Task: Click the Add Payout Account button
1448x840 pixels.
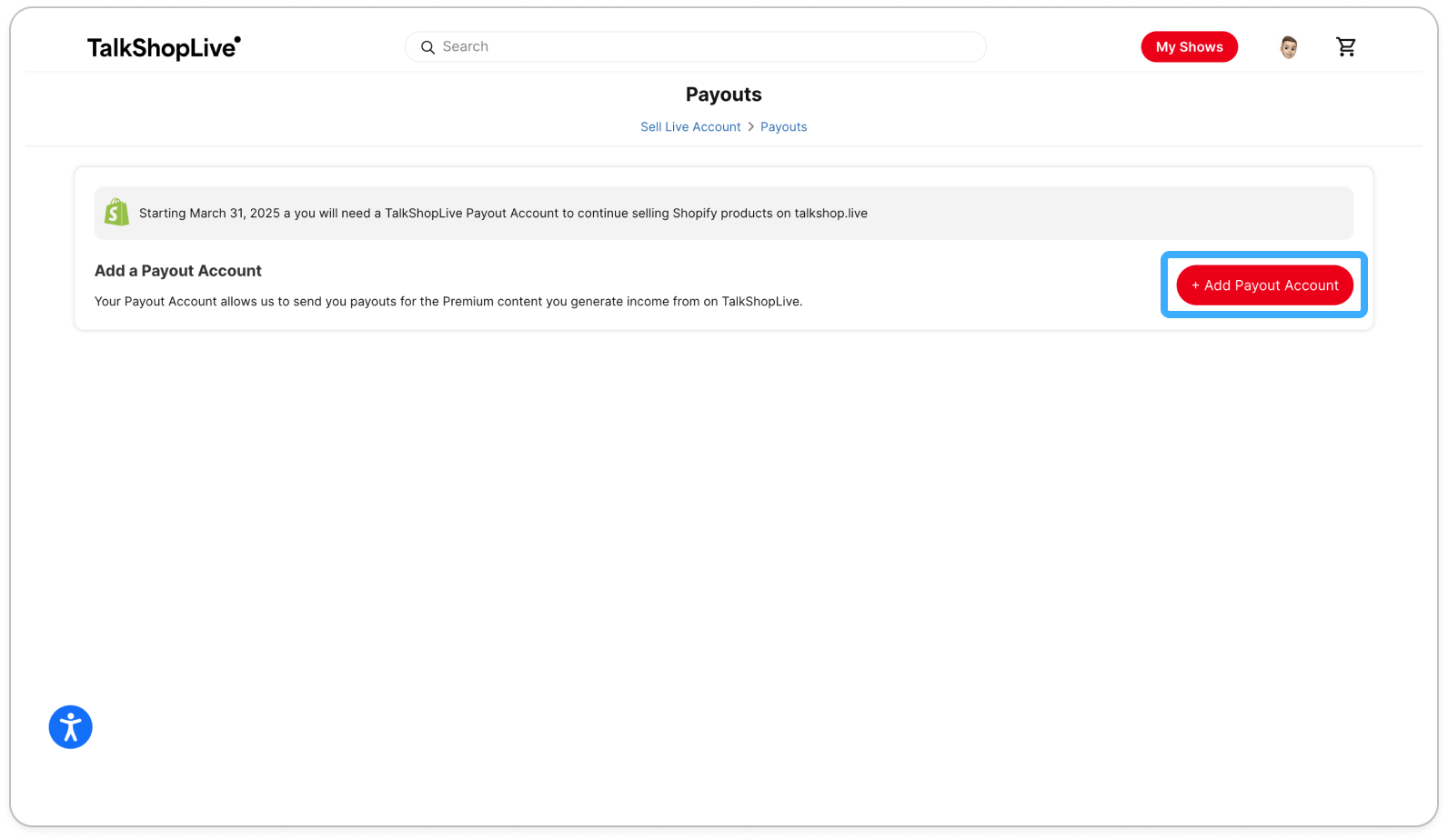Action: pyautogui.click(x=1264, y=285)
